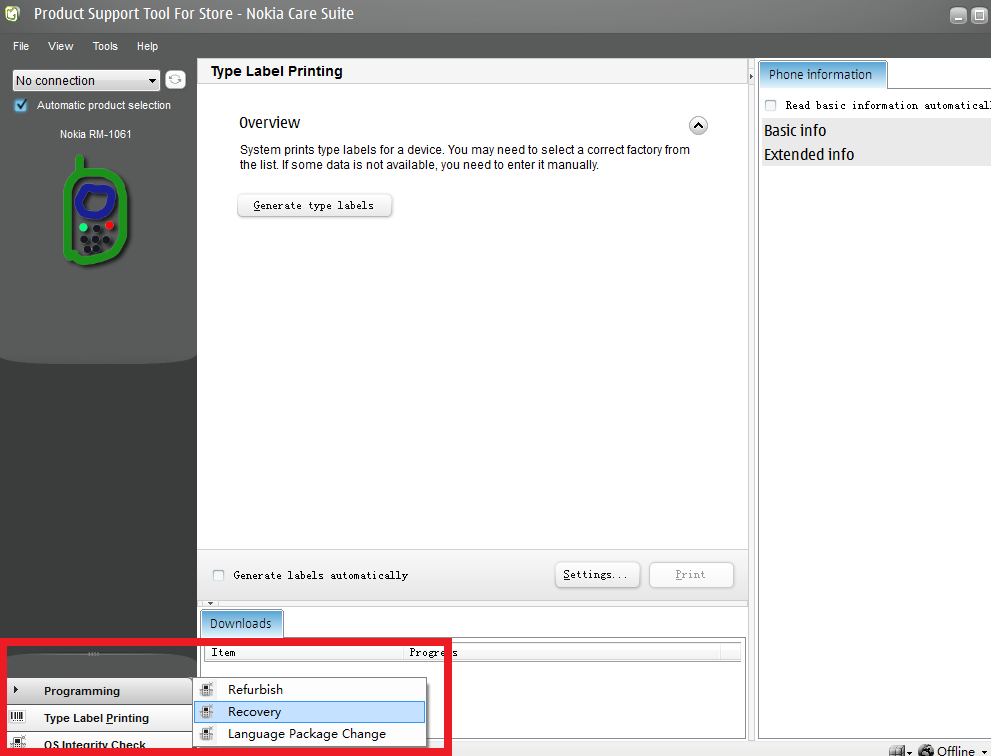The width and height of the screenshot is (991, 756).
Task: Click the right panel splitter arrow
Action: 751,76
